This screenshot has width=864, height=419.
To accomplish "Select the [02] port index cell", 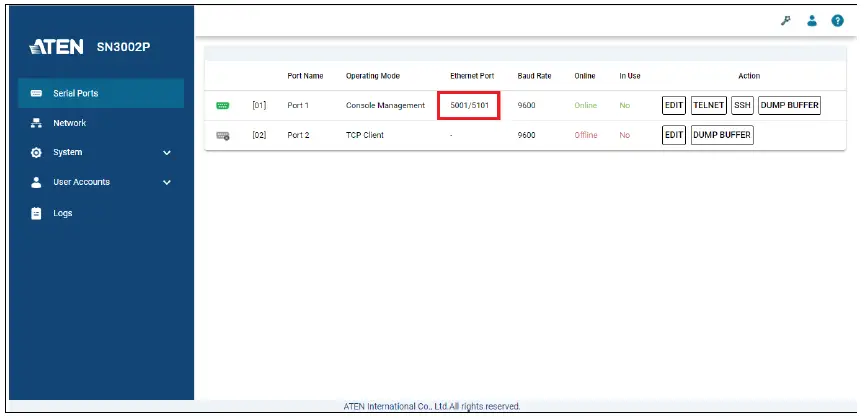I will coord(259,135).
